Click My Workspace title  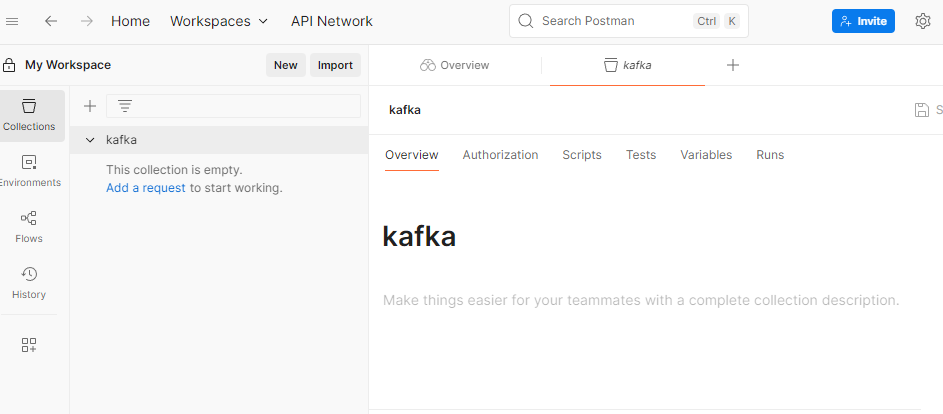pyautogui.click(x=68, y=65)
